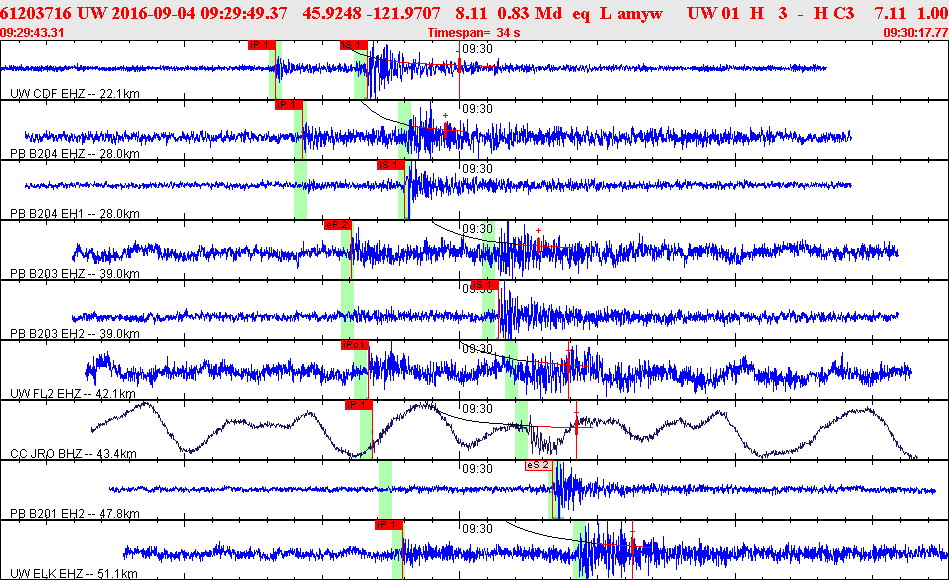Select the 'CC JRO BHZ -- 43.4km' channel label
The height and width of the screenshot is (580, 949).
click(x=73, y=453)
